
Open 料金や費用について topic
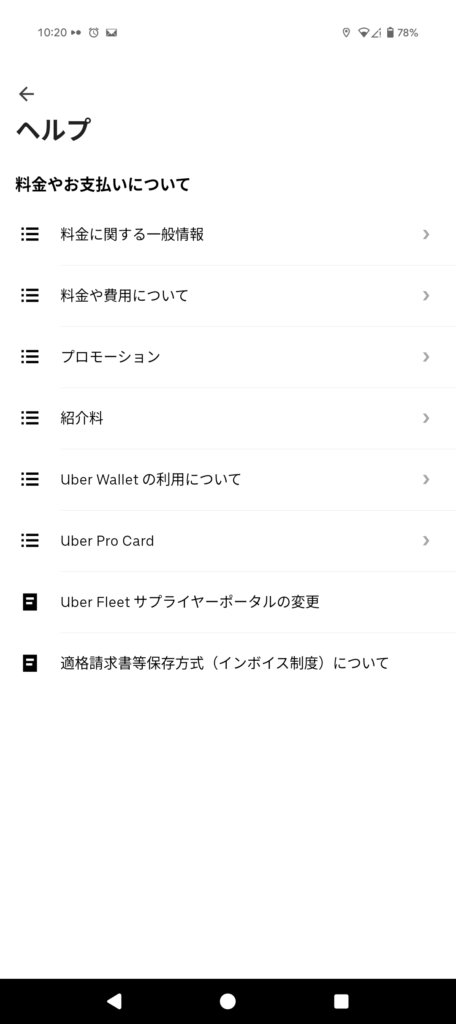pyautogui.click(x=228, y=296)
